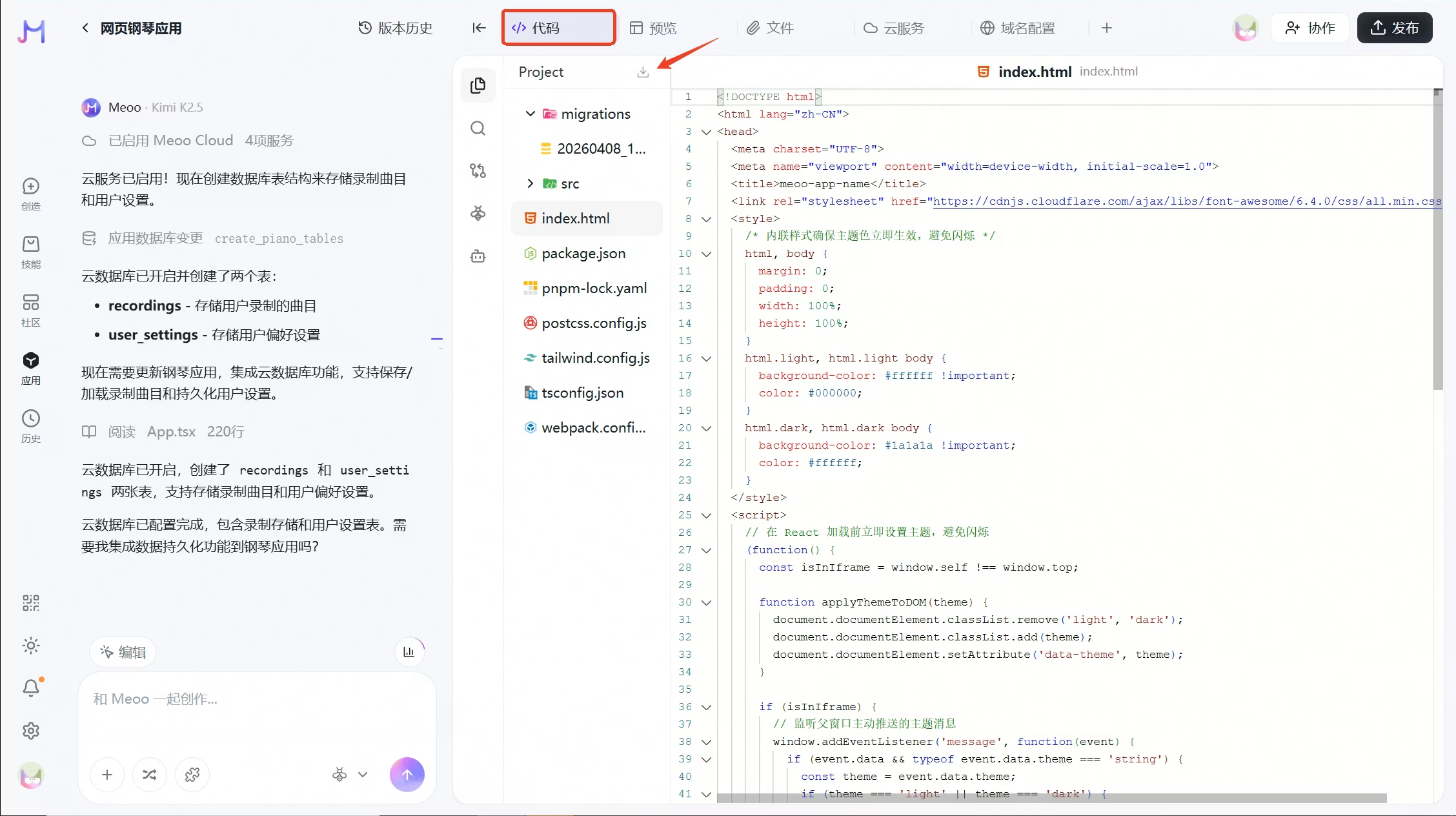Screen dimensions: 1456x816
Task: Fold the script block at line 25
Action: pos(707,515)
